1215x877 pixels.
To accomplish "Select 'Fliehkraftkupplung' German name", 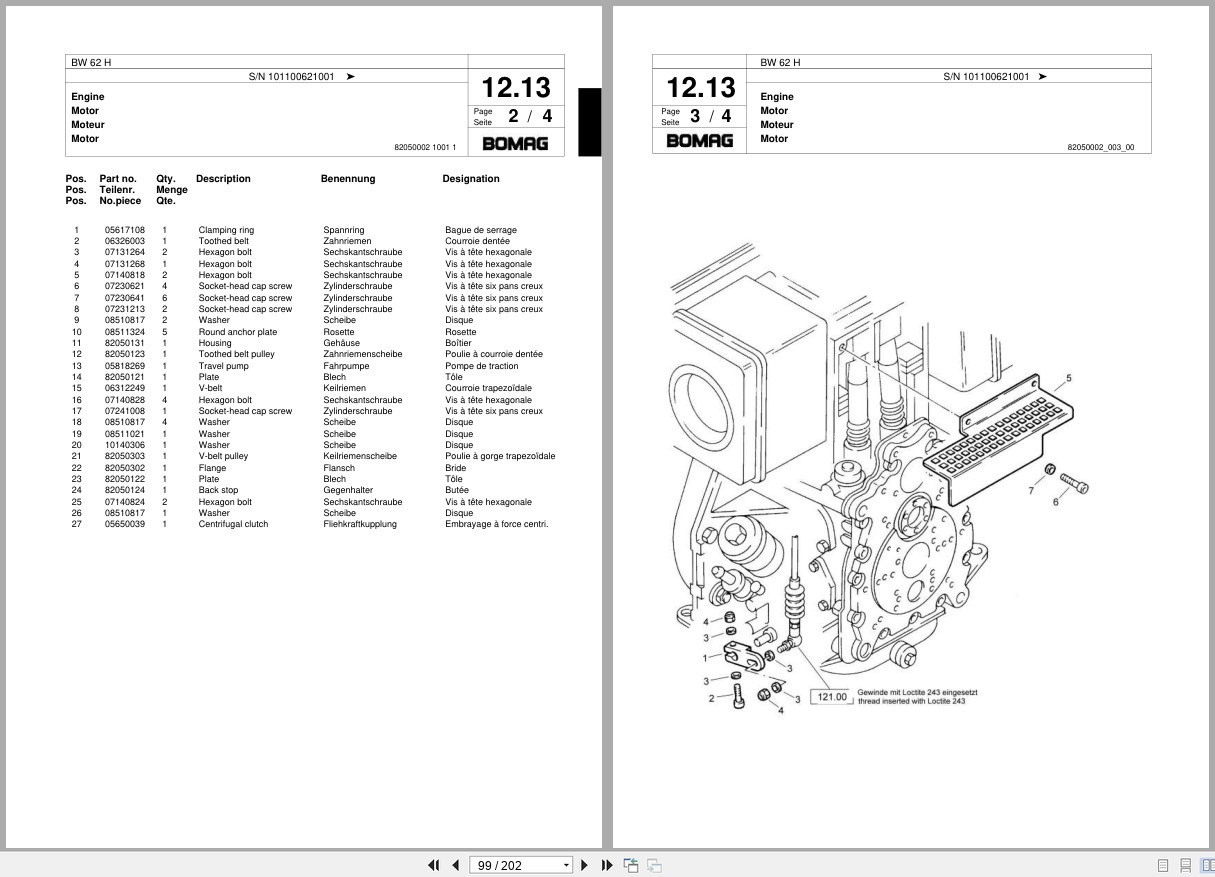I will click(360, 524).
